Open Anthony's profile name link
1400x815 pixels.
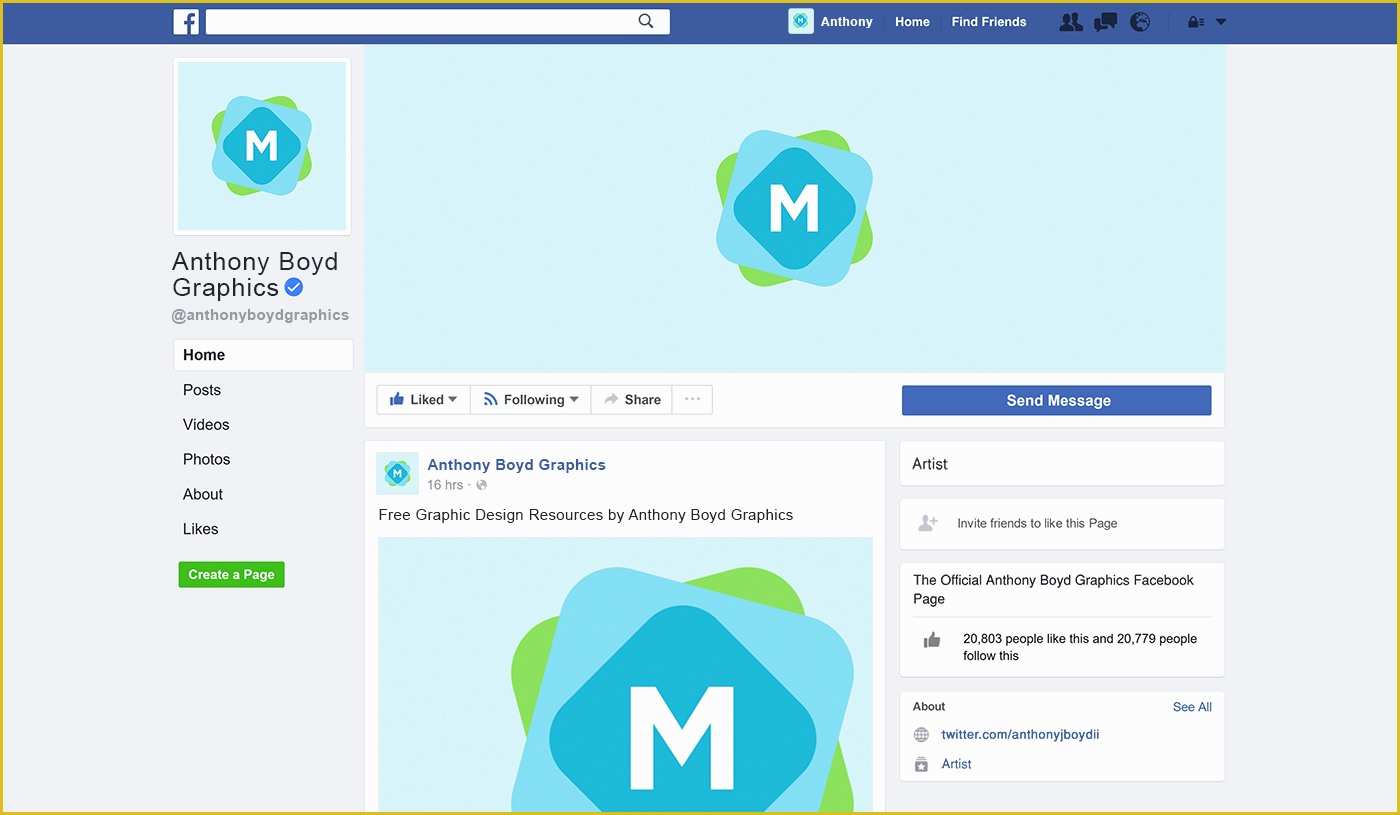846,22
